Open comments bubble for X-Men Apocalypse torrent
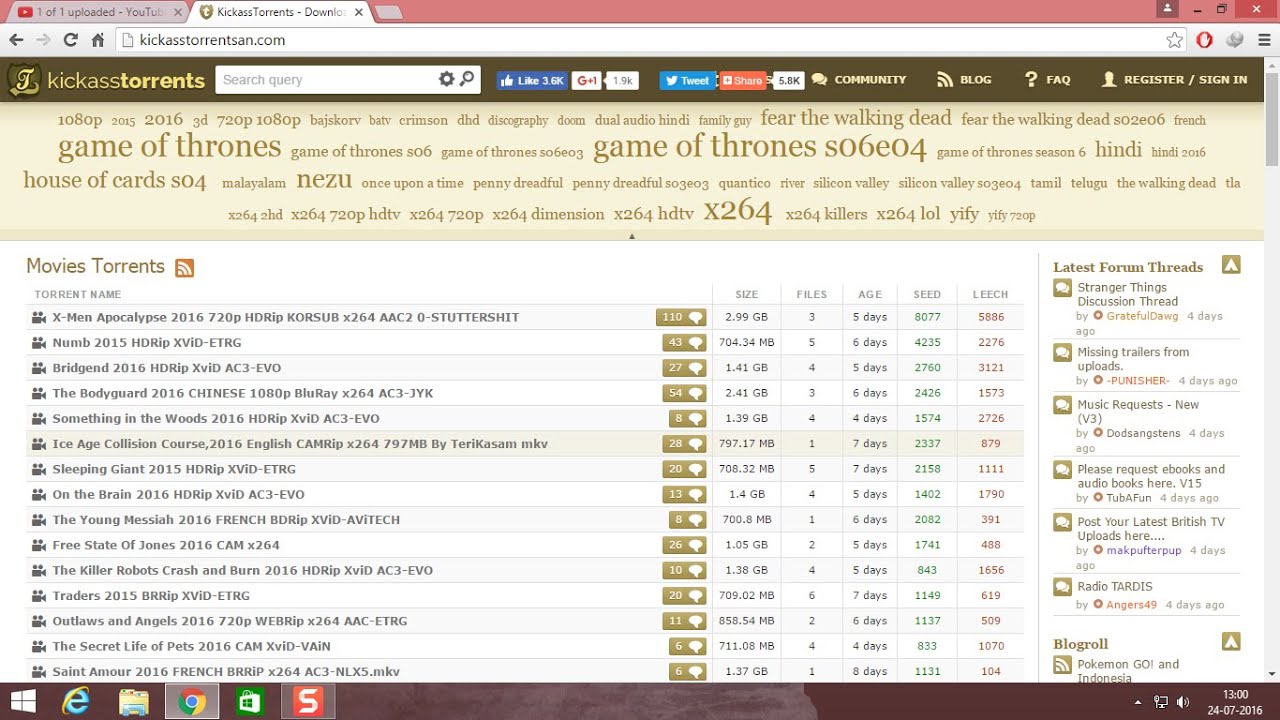 [x=681, y=317]
